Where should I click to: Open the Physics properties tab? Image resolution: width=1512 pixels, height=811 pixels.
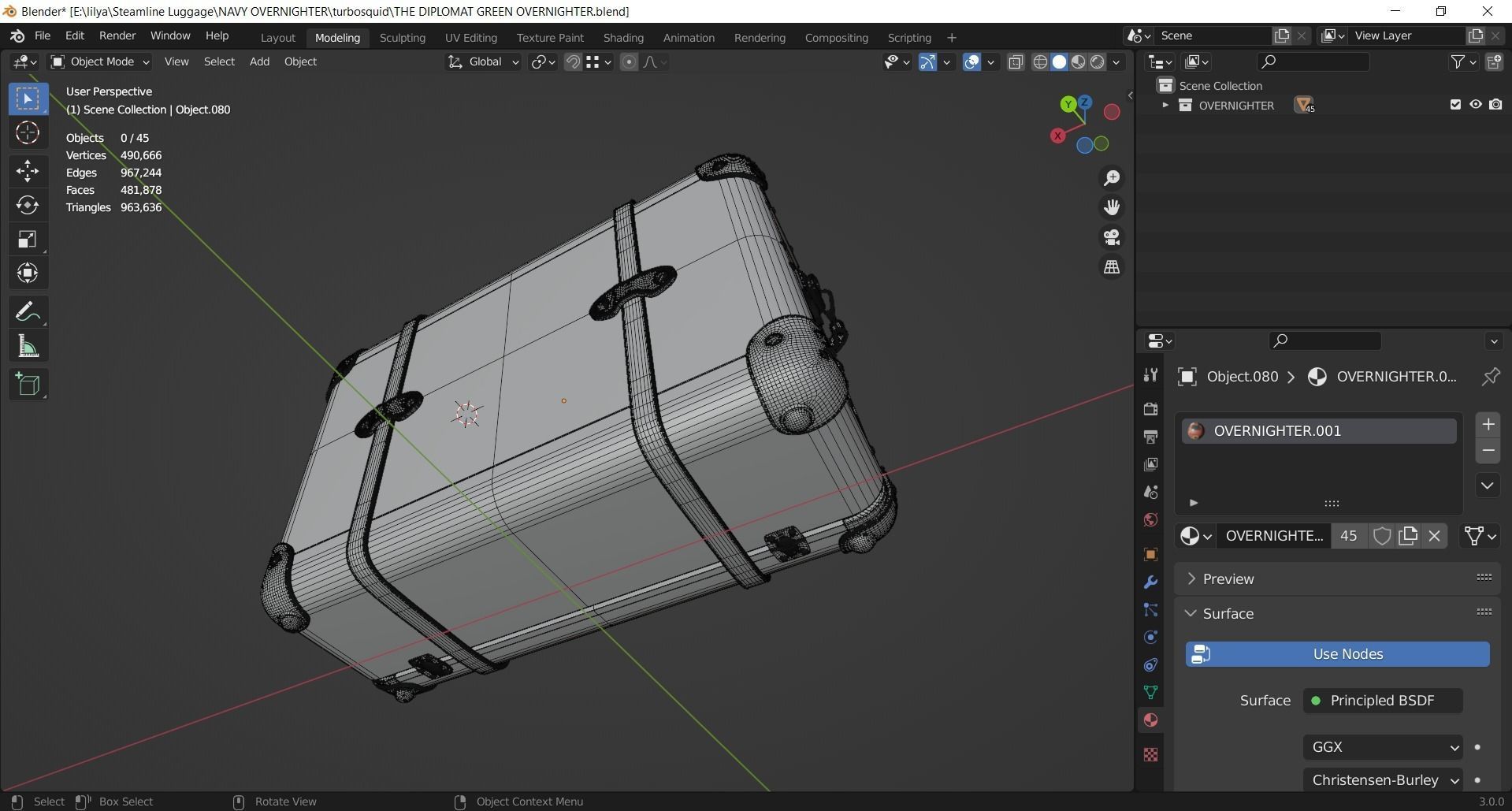click(x=1150, y=638)
